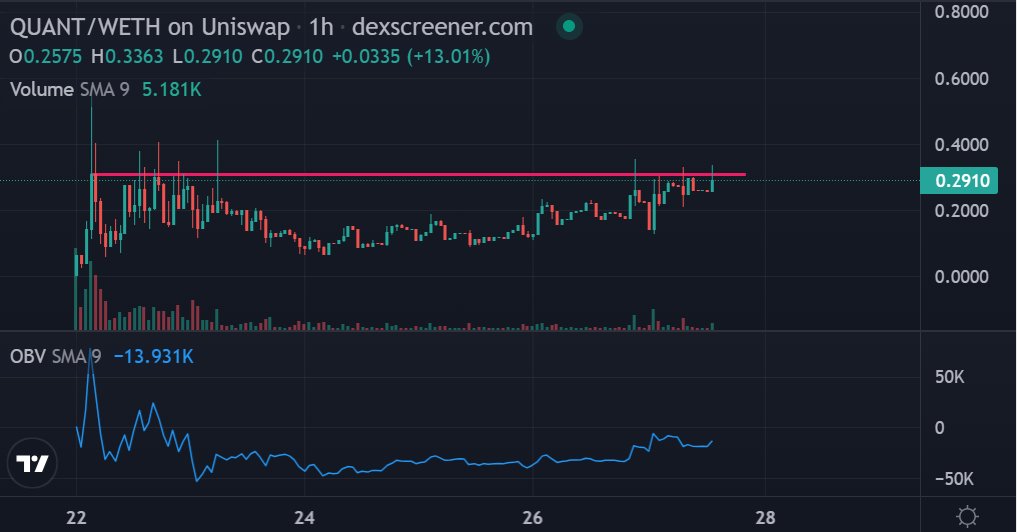Click date 28 on time axis
This screenshot has width=1017, height=532.
tap(765, 517)
